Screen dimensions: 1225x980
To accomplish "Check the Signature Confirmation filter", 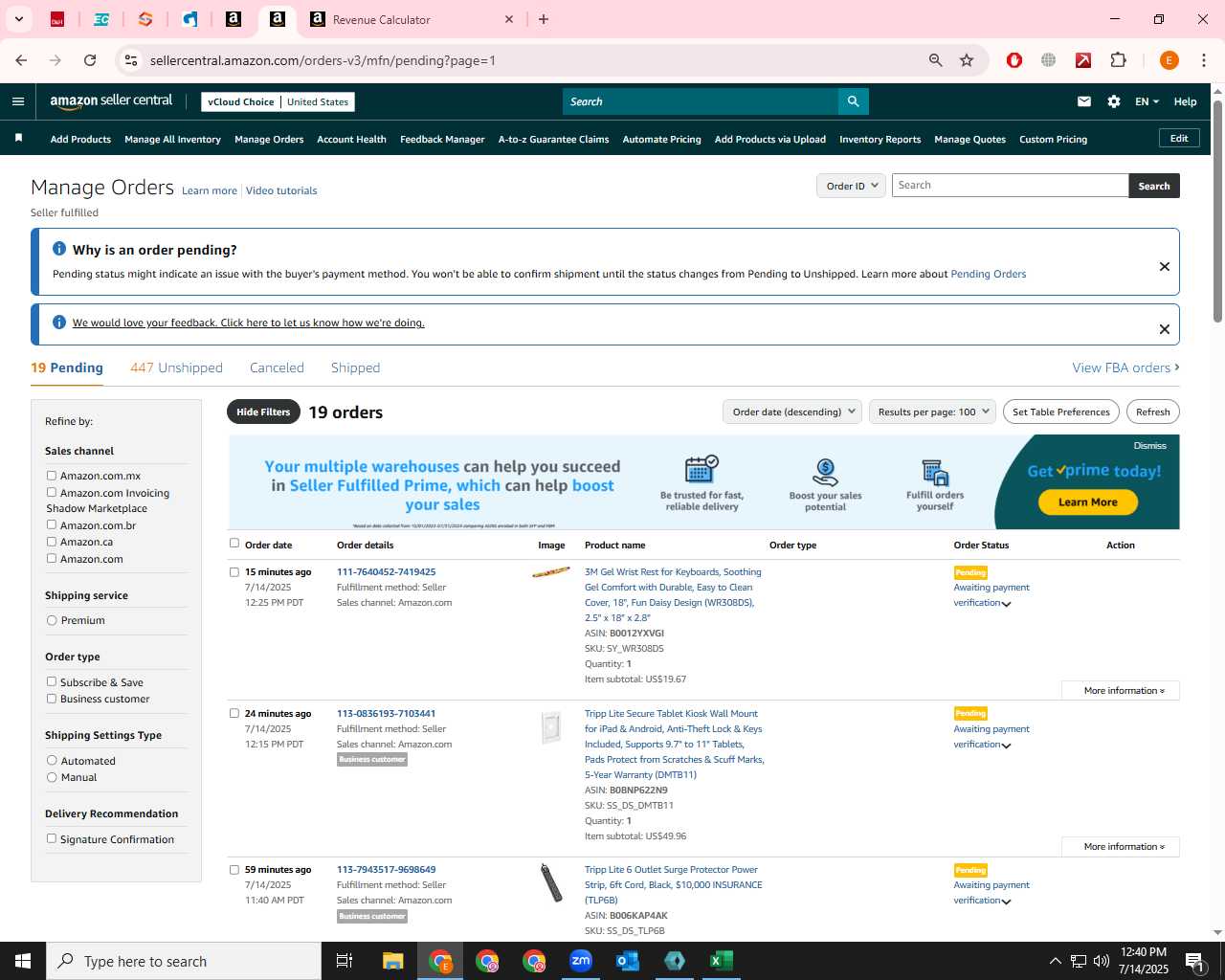I will (52, 838).
